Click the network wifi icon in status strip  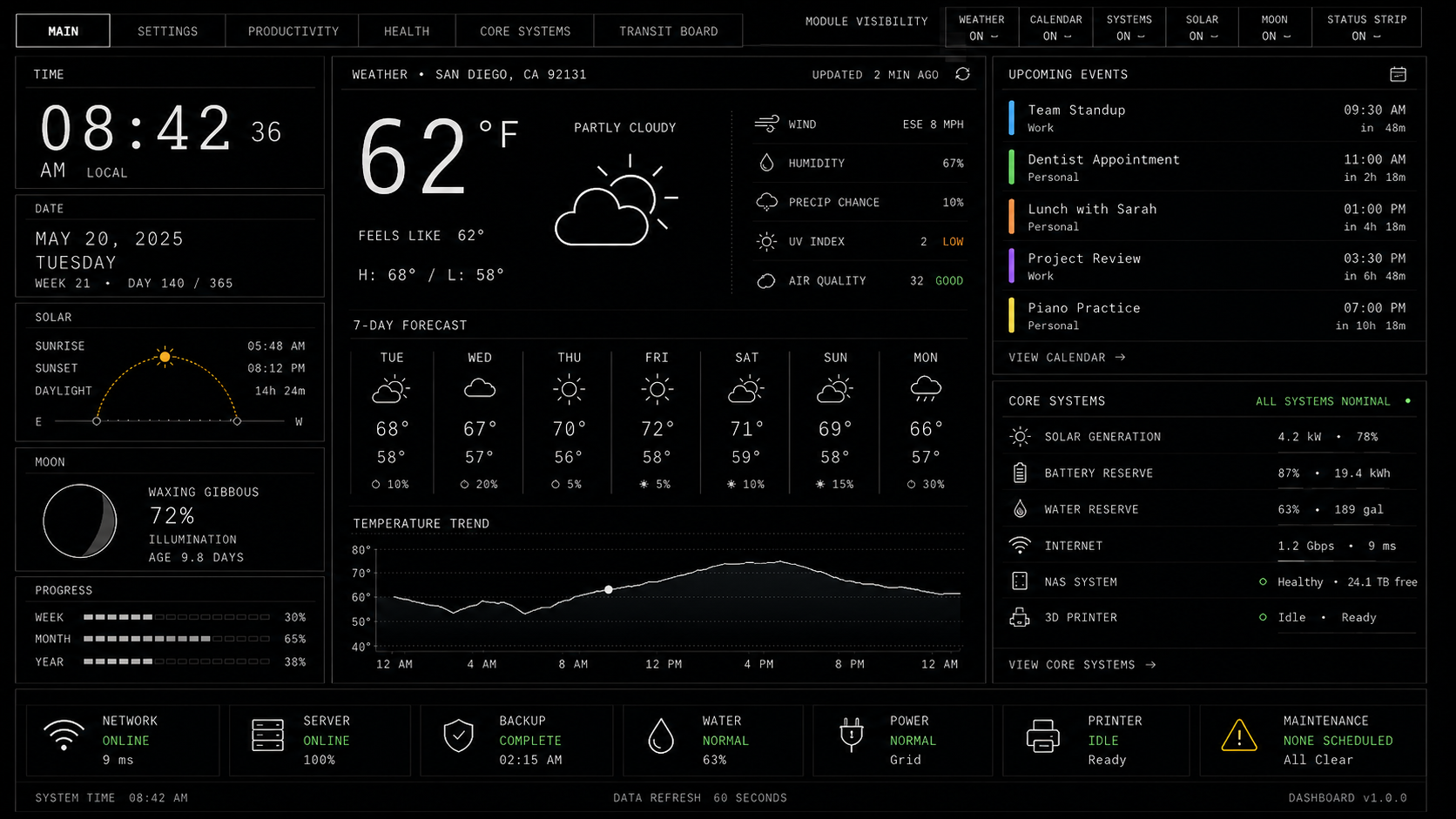pos(64,735)
